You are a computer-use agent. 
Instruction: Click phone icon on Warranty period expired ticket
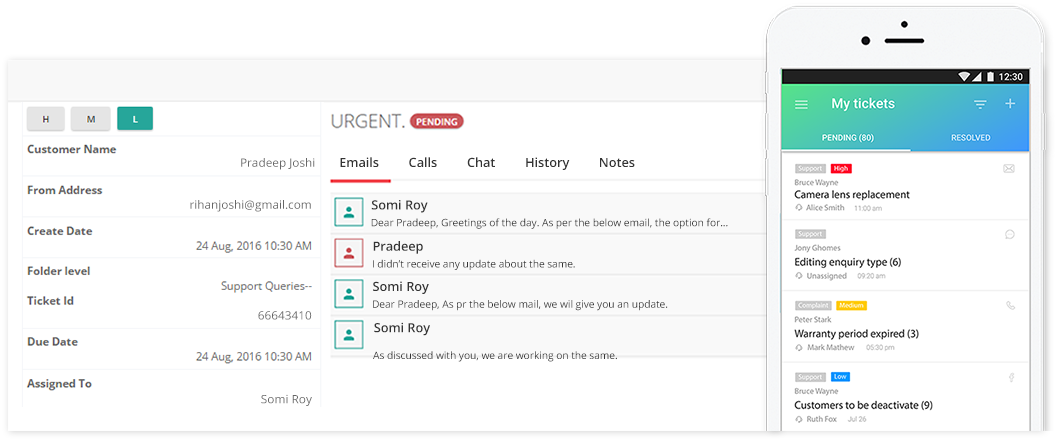point(1010,305)
